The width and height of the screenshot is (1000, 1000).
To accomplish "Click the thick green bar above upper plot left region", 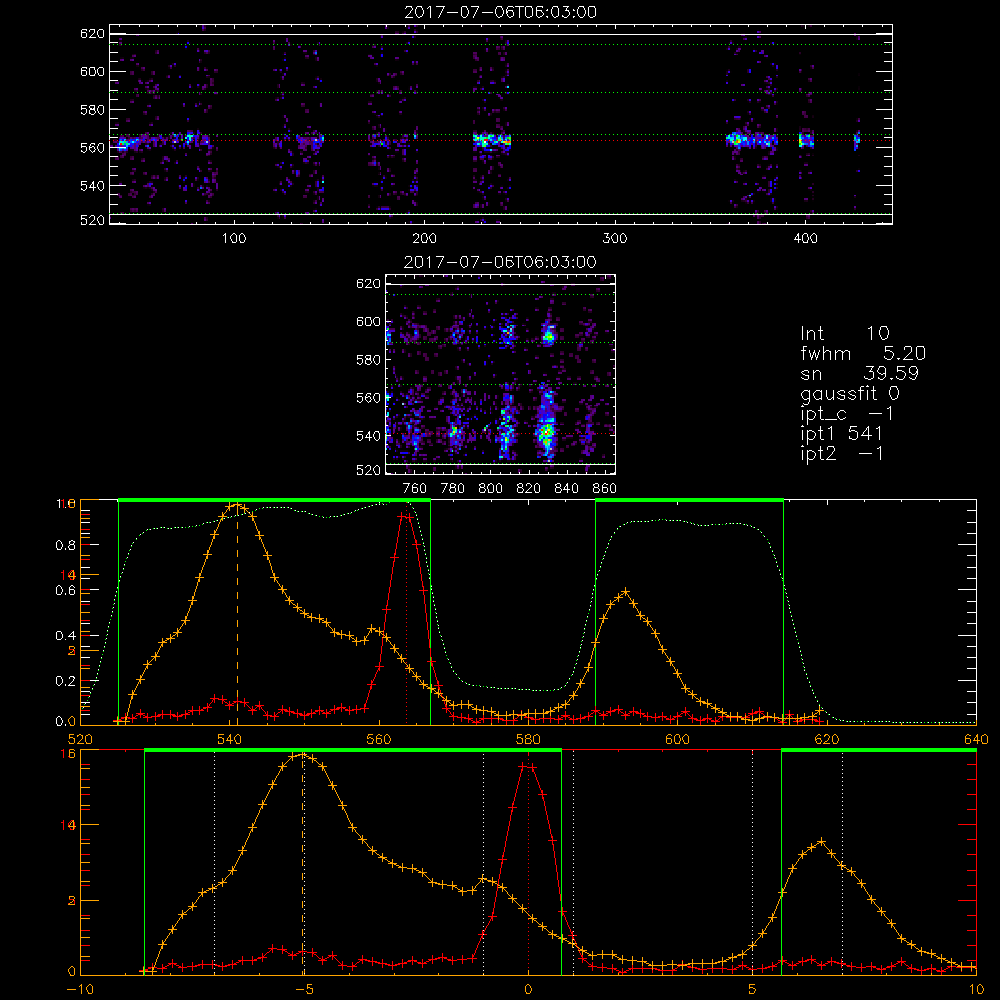I will click(x=274, y=501).
